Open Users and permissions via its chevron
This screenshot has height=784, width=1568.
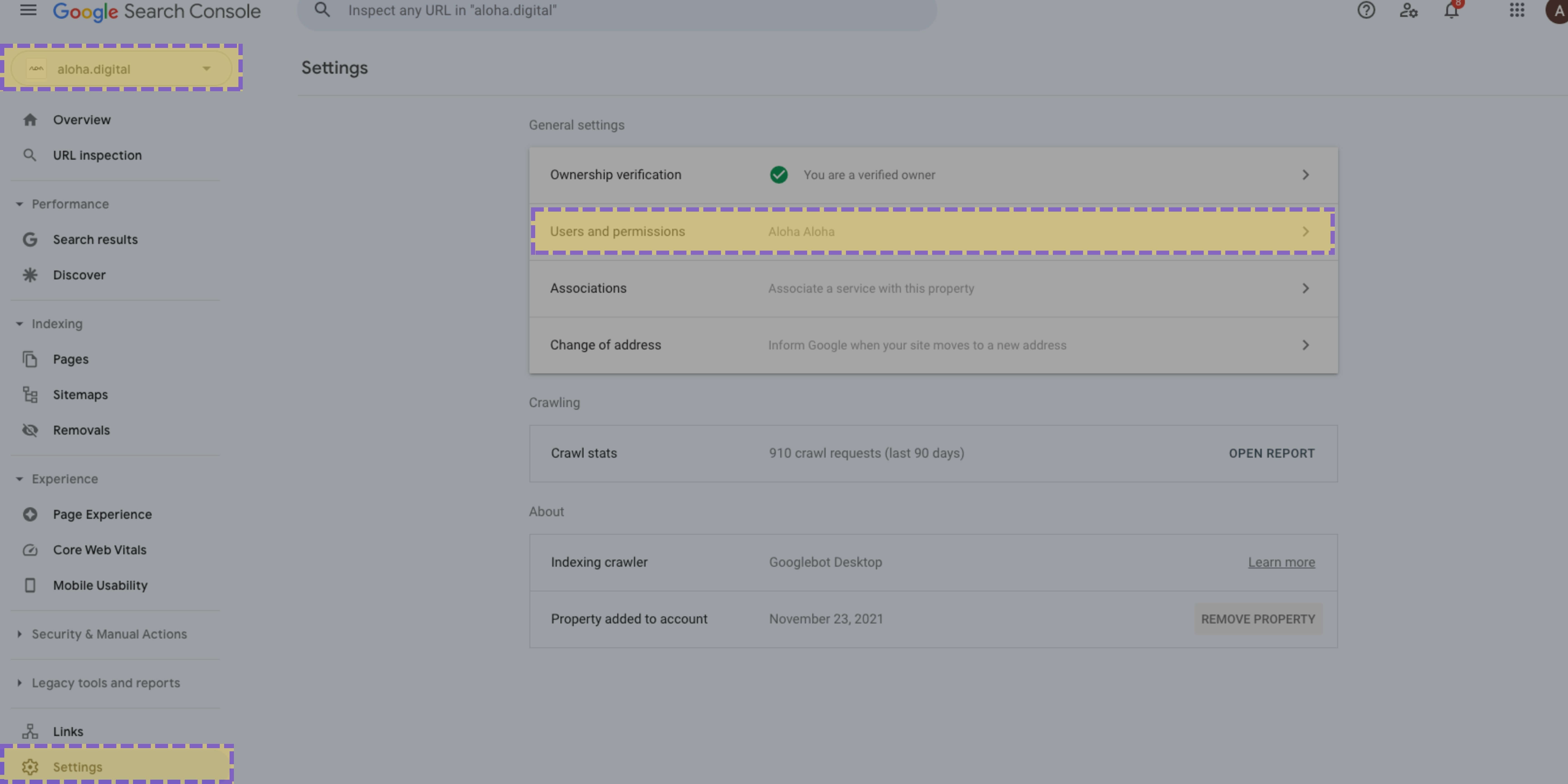(1306, 231)
